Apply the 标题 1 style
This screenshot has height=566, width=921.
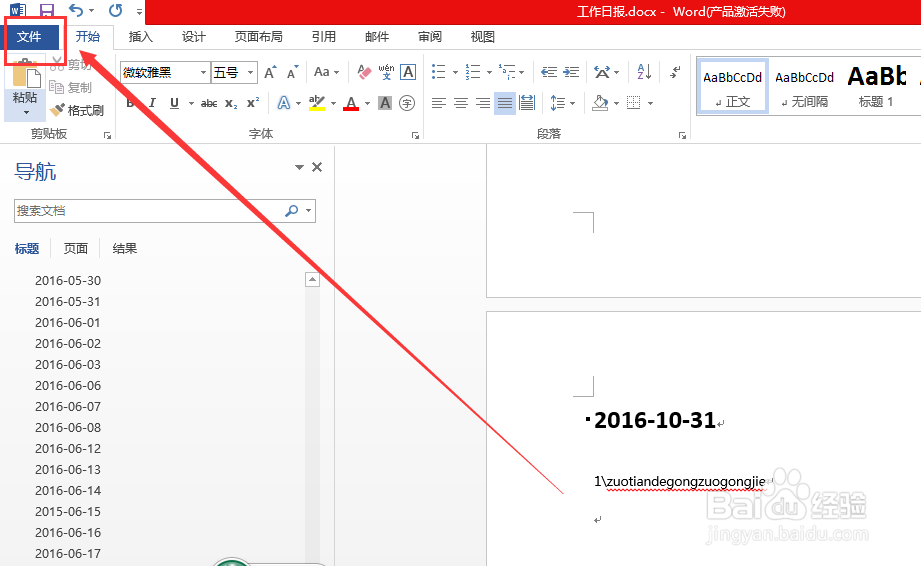coord(876,86)
